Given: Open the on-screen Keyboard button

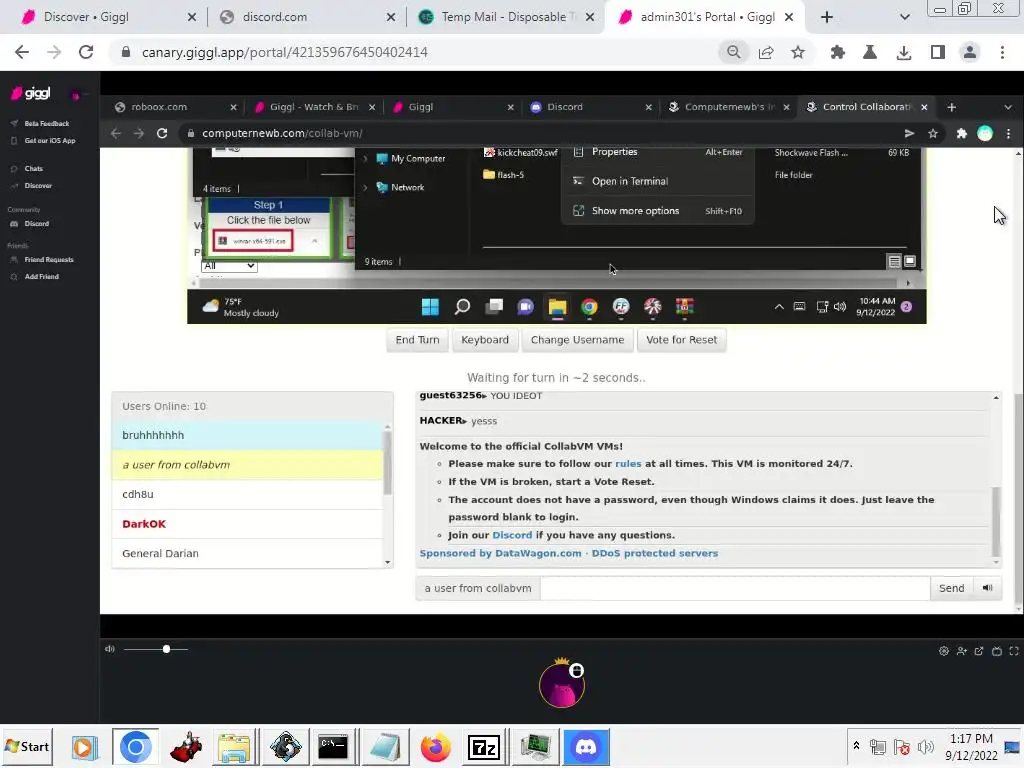Looking at the screenshot, I should pos(485,340).
